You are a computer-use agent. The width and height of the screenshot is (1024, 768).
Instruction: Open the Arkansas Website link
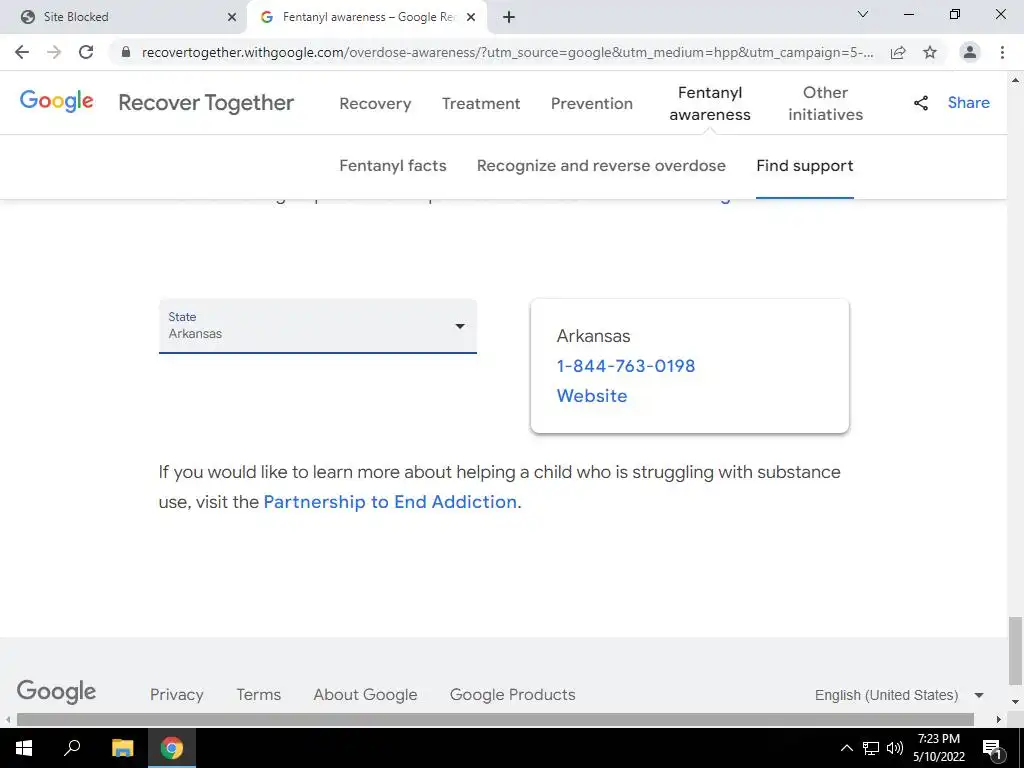[592, 396]
